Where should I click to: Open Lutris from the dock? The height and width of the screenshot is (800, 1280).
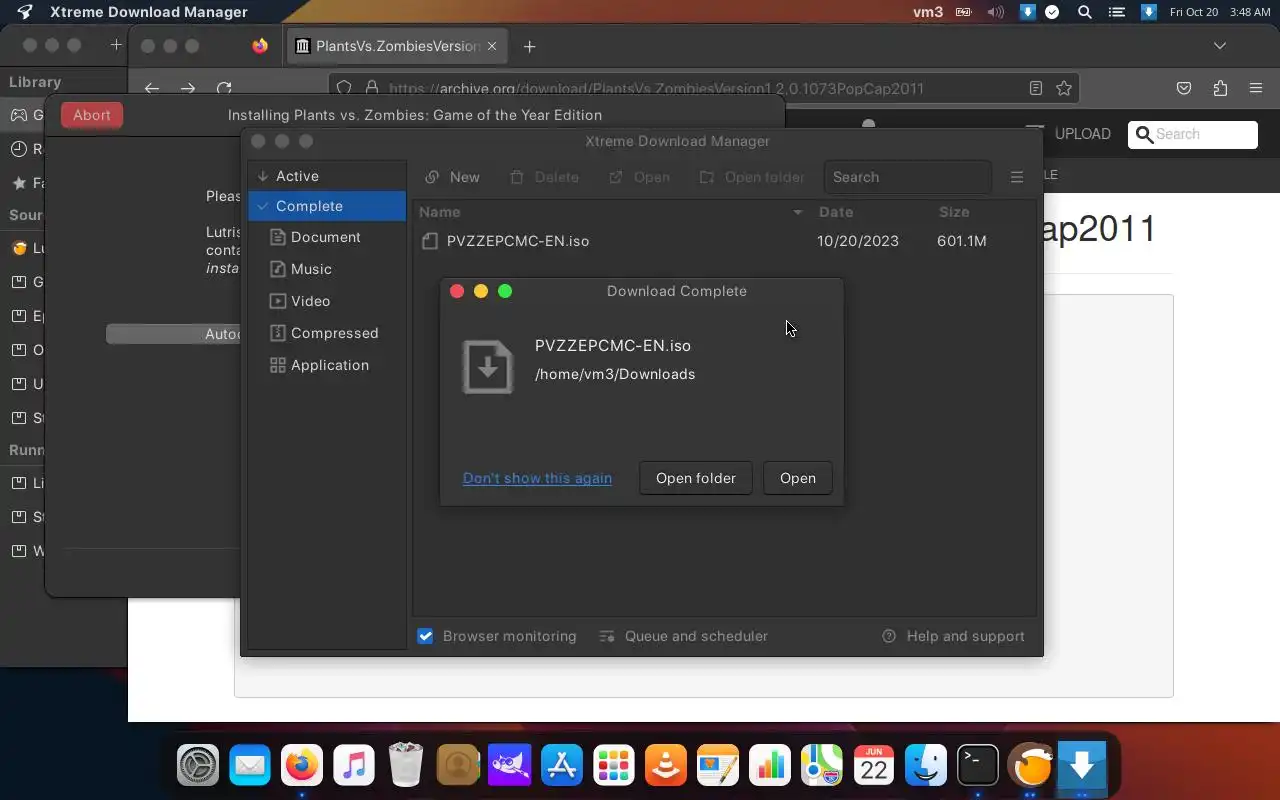click(x=1030, y=767)
